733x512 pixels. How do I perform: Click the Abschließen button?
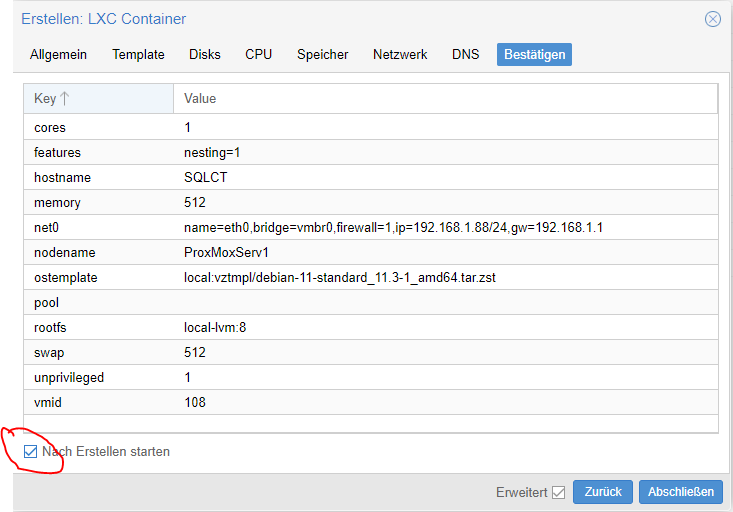(x=681, y=492)
